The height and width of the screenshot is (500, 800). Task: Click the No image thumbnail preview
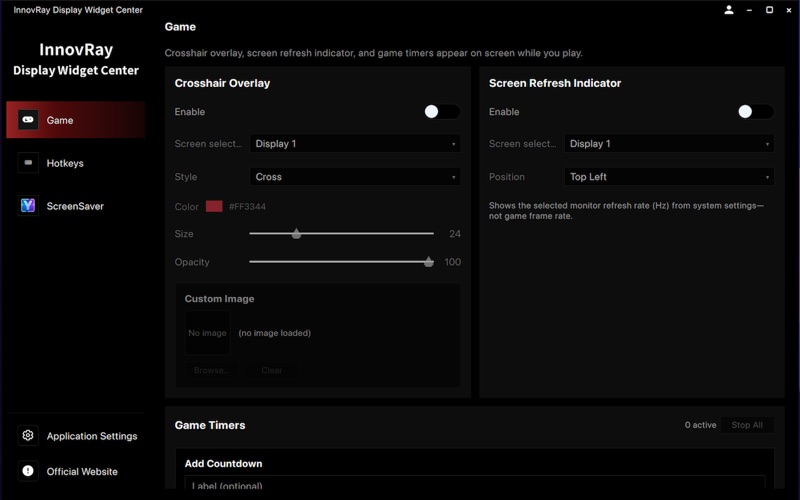coord(207,333)
